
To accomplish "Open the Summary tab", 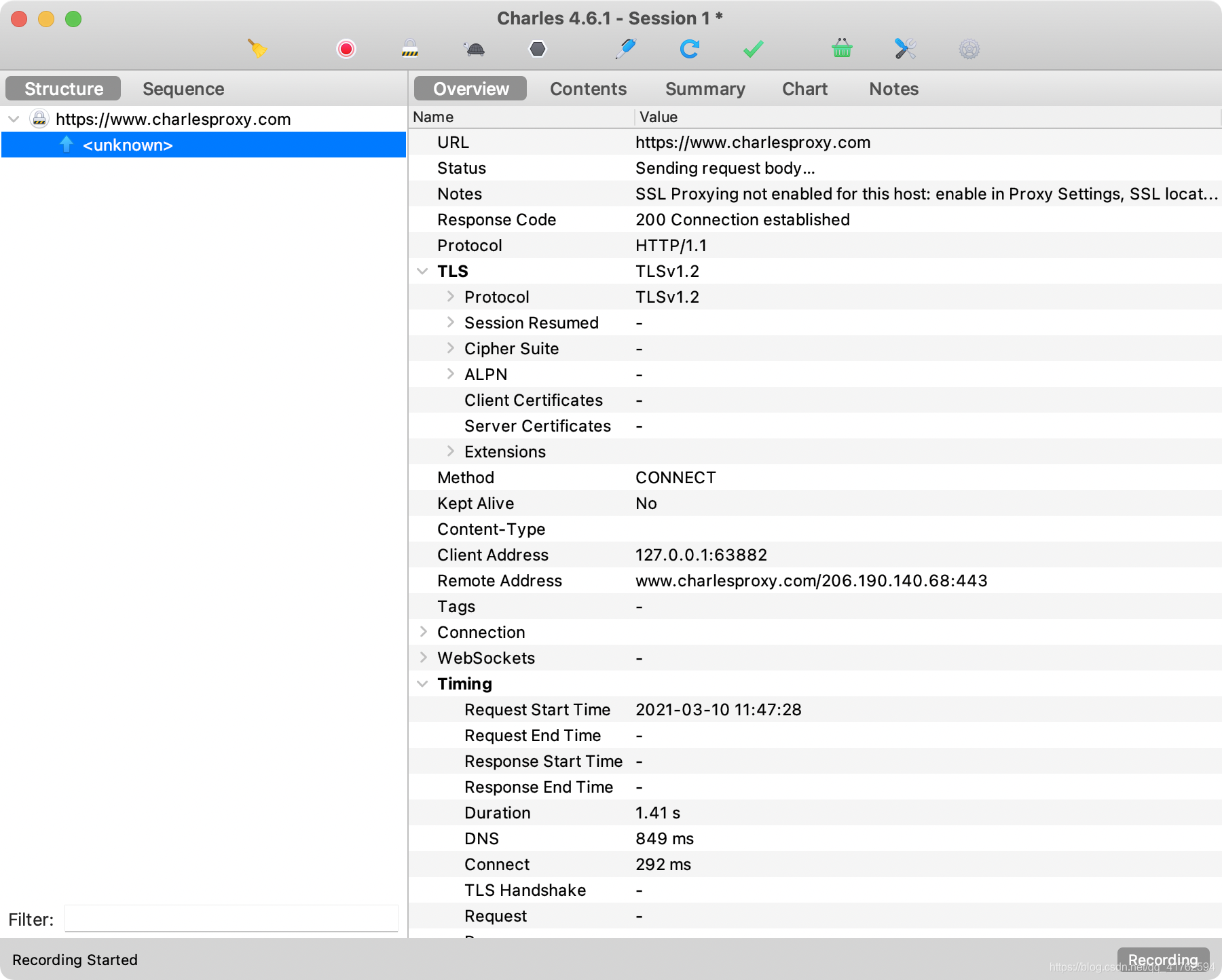I will point(705,88).
